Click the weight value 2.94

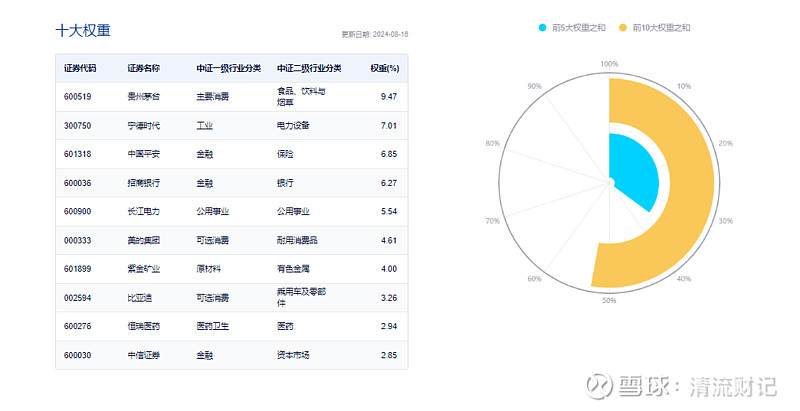click(389, 326)
